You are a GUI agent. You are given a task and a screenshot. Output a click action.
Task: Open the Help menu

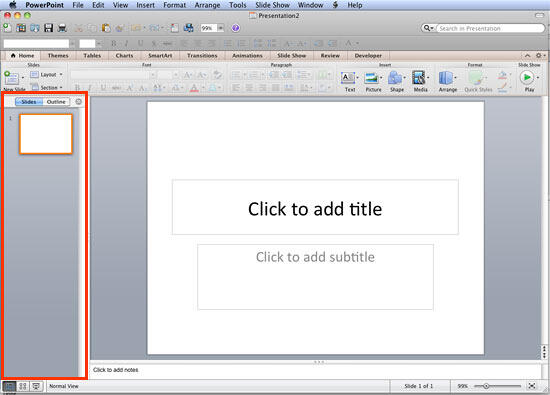[355, 5]
